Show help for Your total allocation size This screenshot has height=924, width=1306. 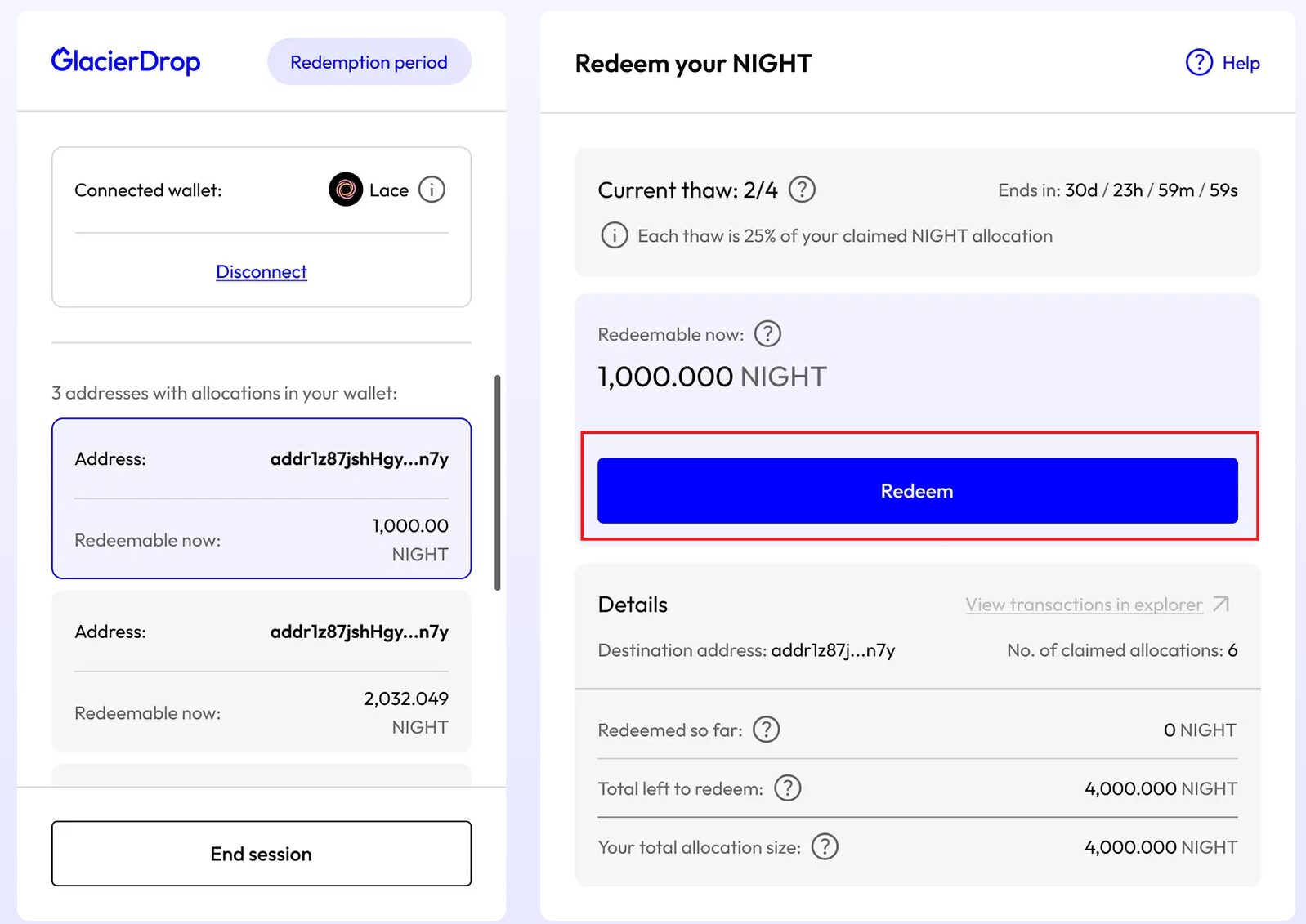pos(825,846)
